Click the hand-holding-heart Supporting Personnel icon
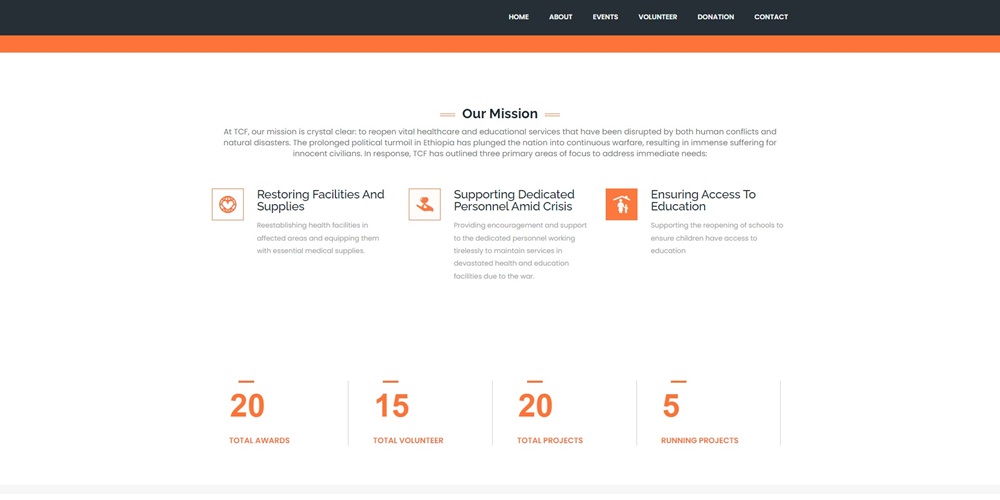Viewport: 1000px width, 500px height. click(x=425, y=204)
